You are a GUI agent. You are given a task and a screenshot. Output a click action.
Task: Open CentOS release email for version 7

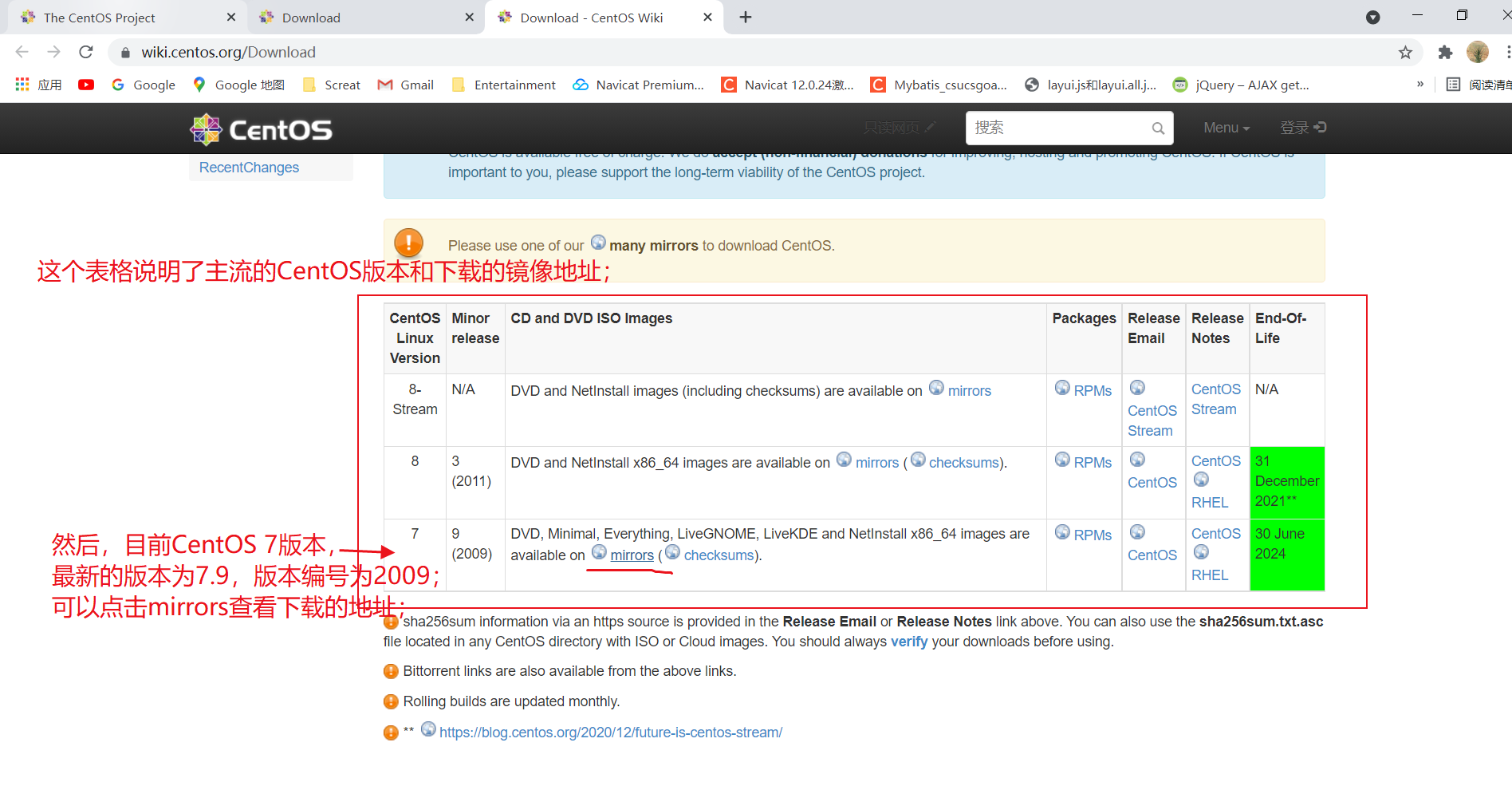[x=1152, y=555]
